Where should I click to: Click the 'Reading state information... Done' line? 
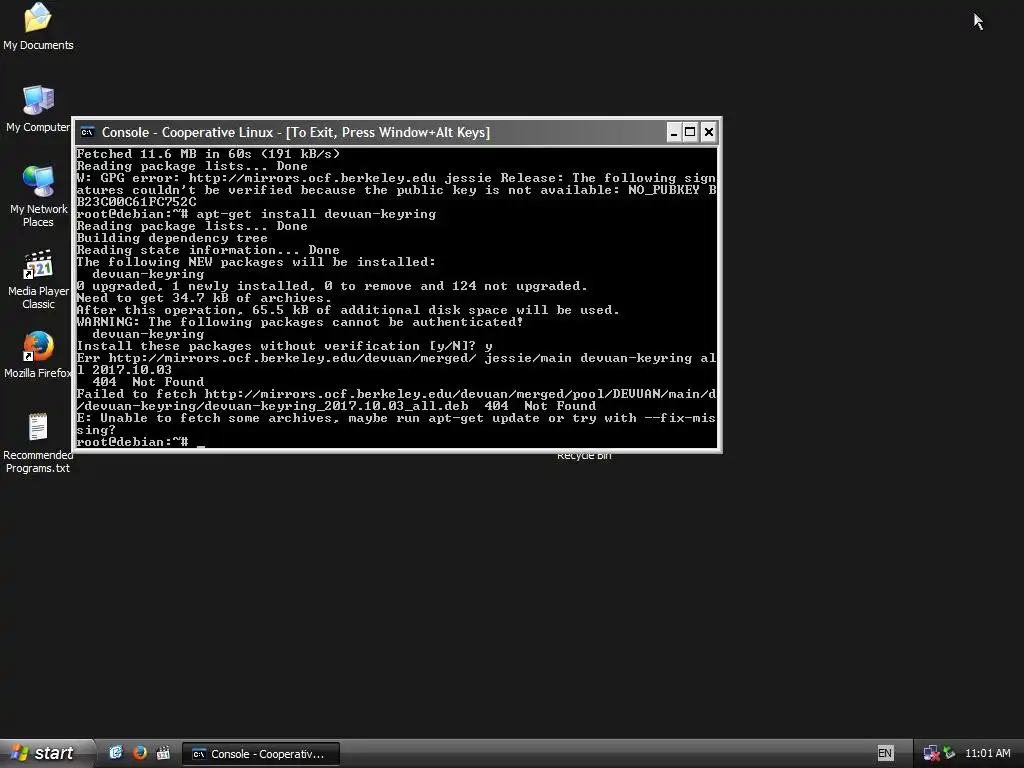208,250
